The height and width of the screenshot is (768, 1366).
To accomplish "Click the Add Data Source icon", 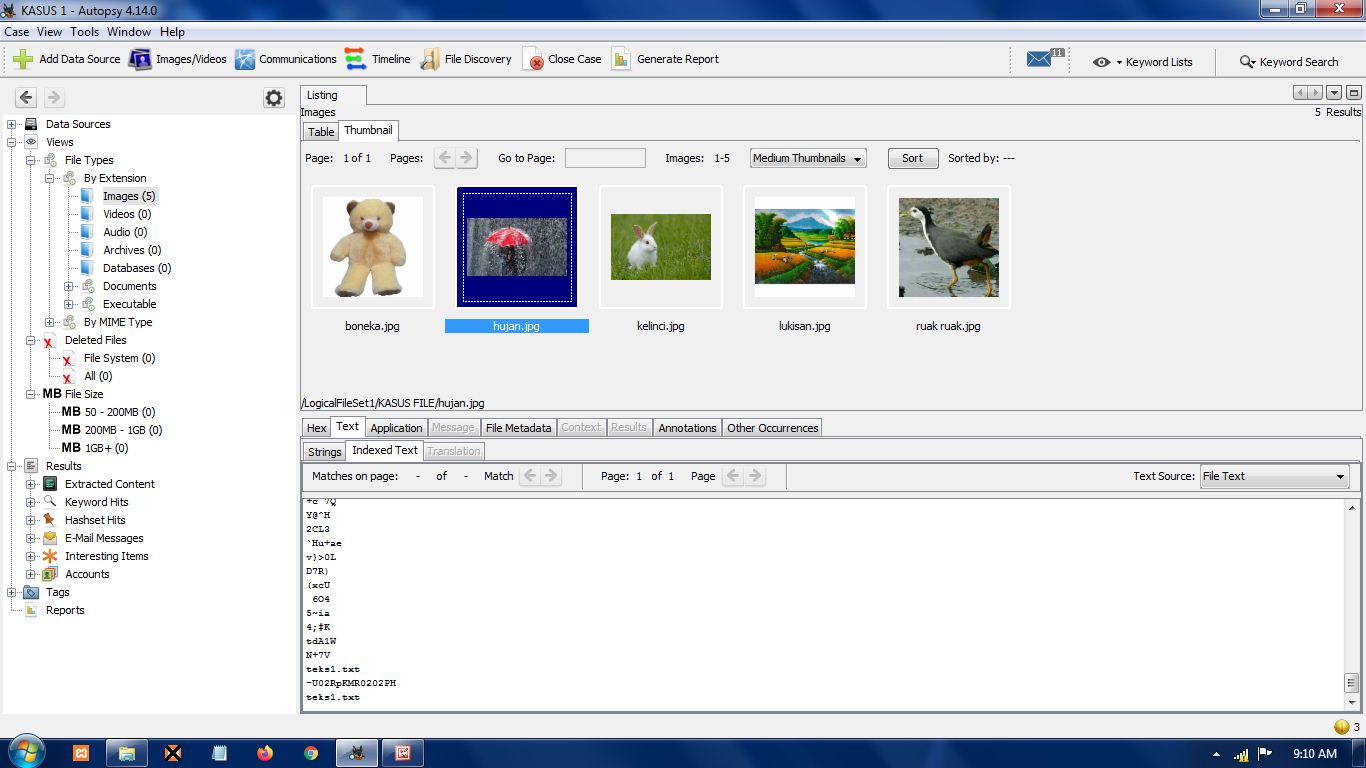I will [23, 59].
